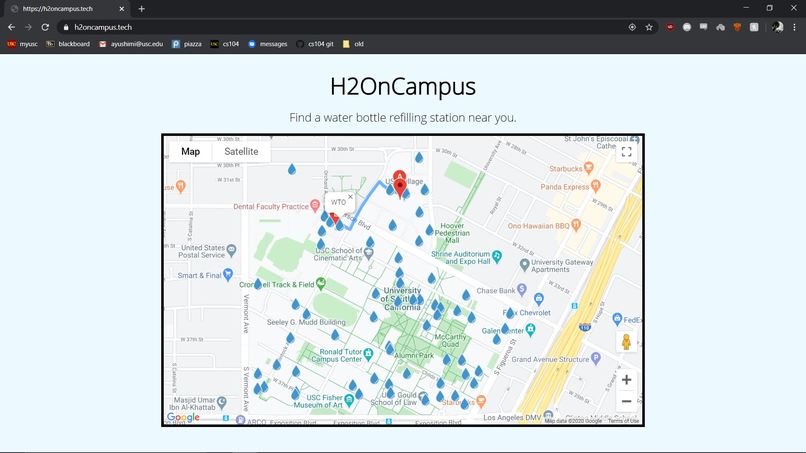806x453 pixels.
Task: Click the red A marker
Action: 399,177
